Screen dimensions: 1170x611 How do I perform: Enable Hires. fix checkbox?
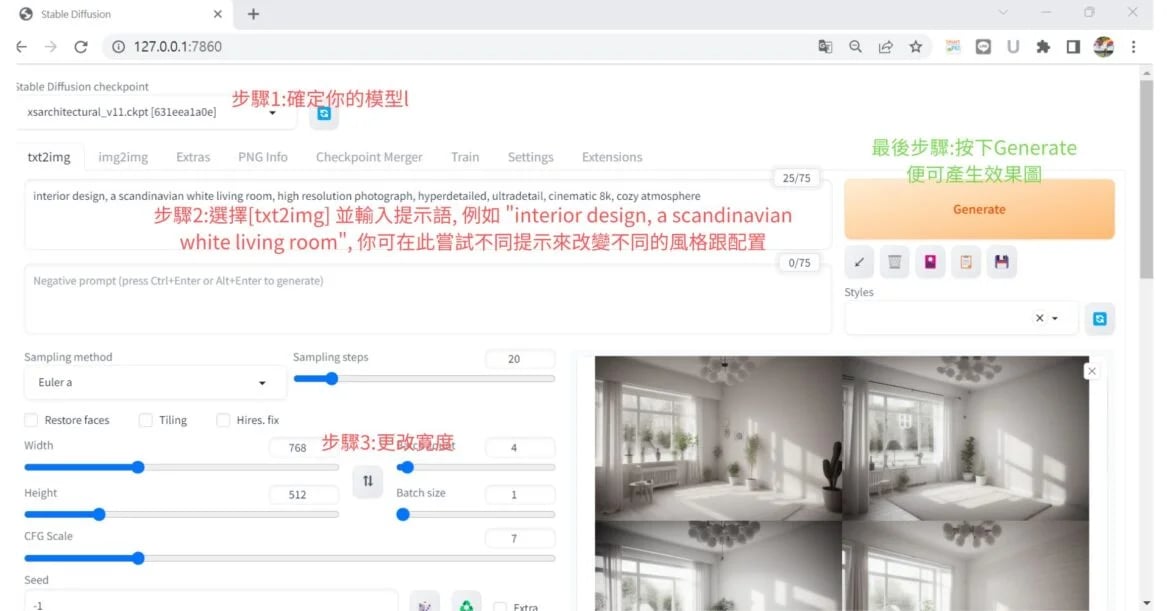(x=223, y=420)
